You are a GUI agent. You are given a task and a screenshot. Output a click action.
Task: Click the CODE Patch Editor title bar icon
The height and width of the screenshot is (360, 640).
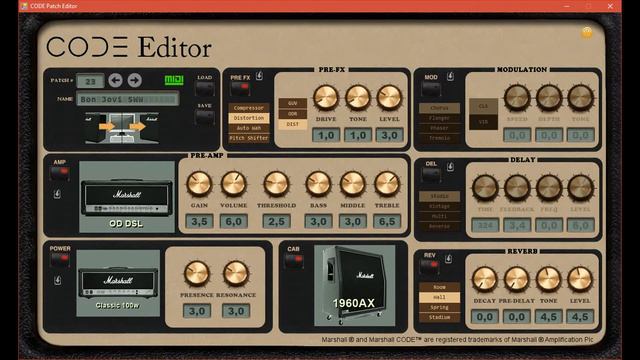24,6
